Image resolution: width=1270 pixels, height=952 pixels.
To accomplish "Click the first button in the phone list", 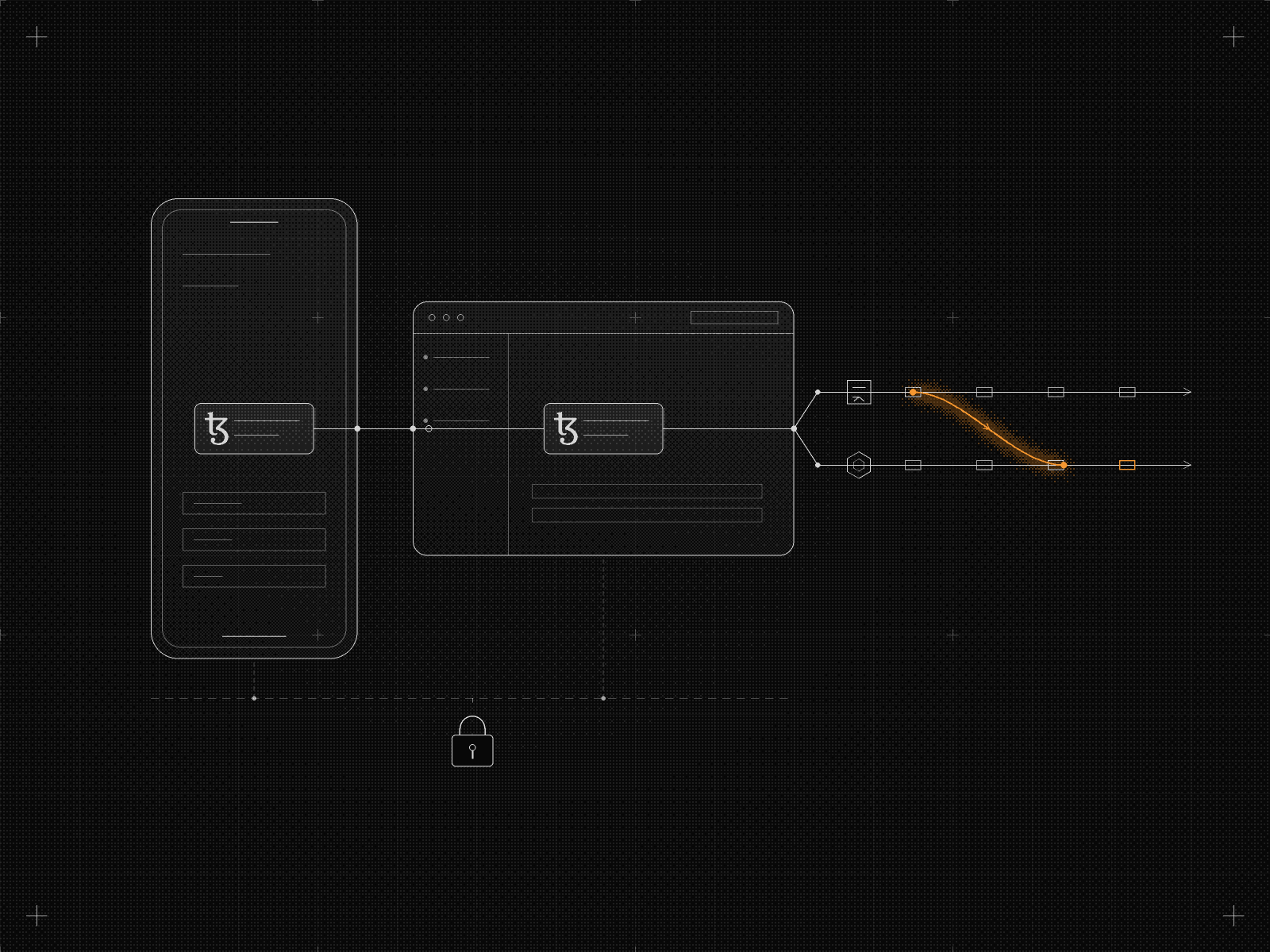I will [x=254, y=503].
